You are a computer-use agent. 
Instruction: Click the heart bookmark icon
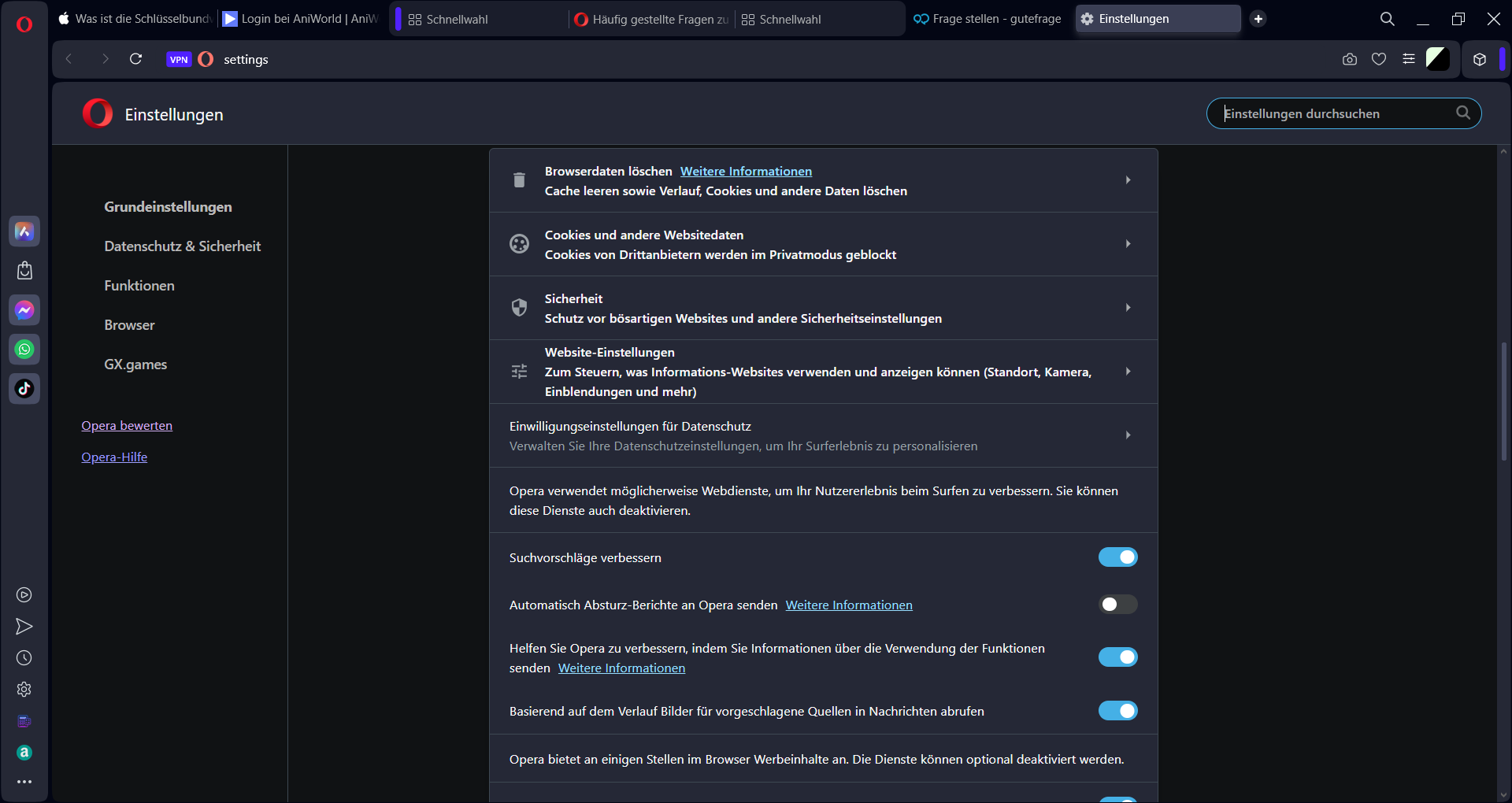1378,59
